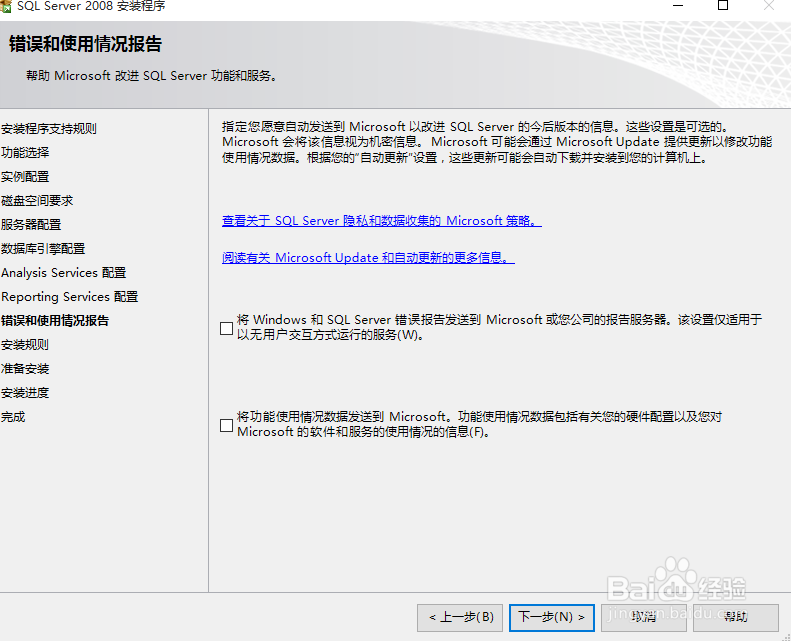Image resolution: width=791 pixels, height=641 pixels.
Task: Select Analysis Services 配置 step
Action: (64, 273)
